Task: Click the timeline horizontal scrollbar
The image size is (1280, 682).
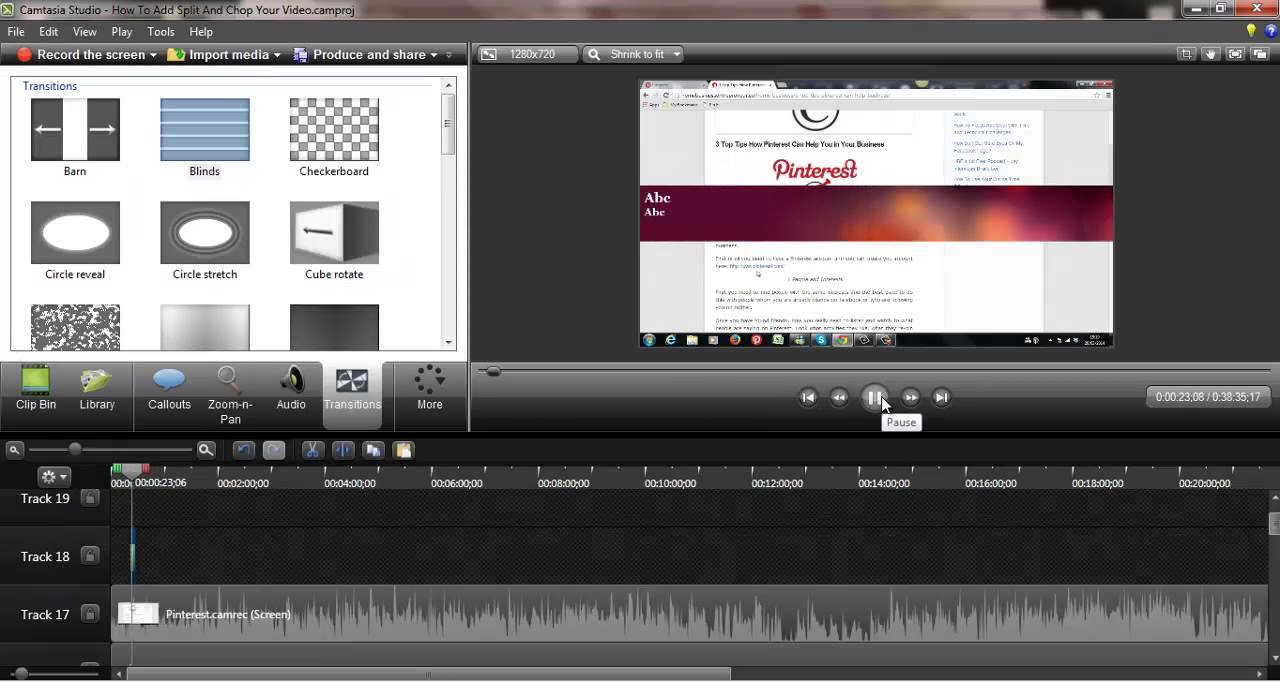Action: click(430, 674)
